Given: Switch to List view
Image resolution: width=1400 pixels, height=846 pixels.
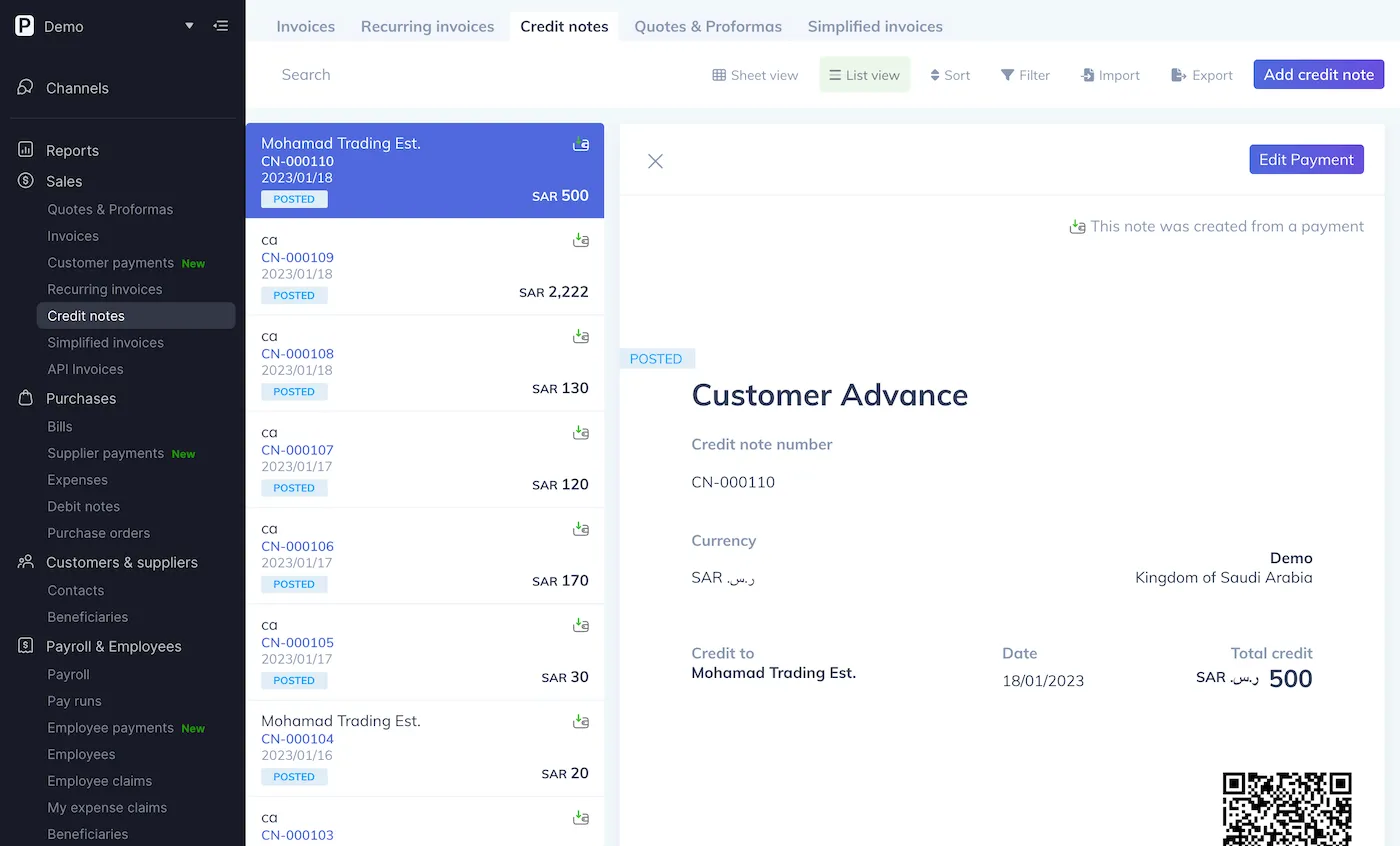Looking at the screenshot, I should [x=864, y=75].
